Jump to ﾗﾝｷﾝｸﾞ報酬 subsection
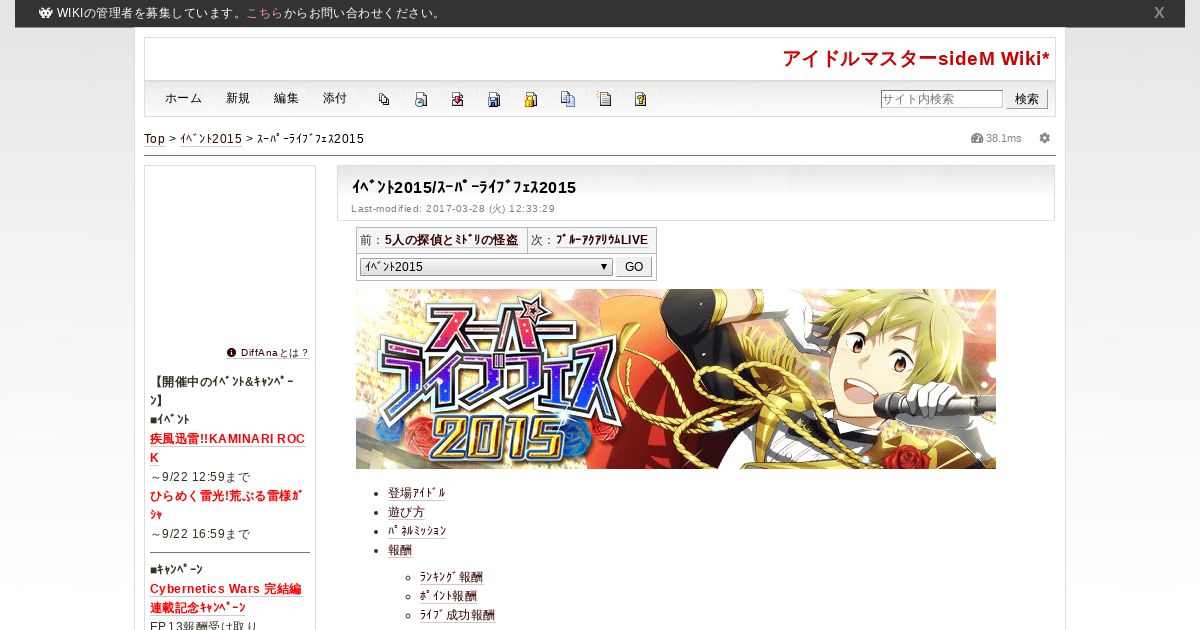The height and width of the screenshot is (630, 1200). pyautogui.click(x=451, y=577)
